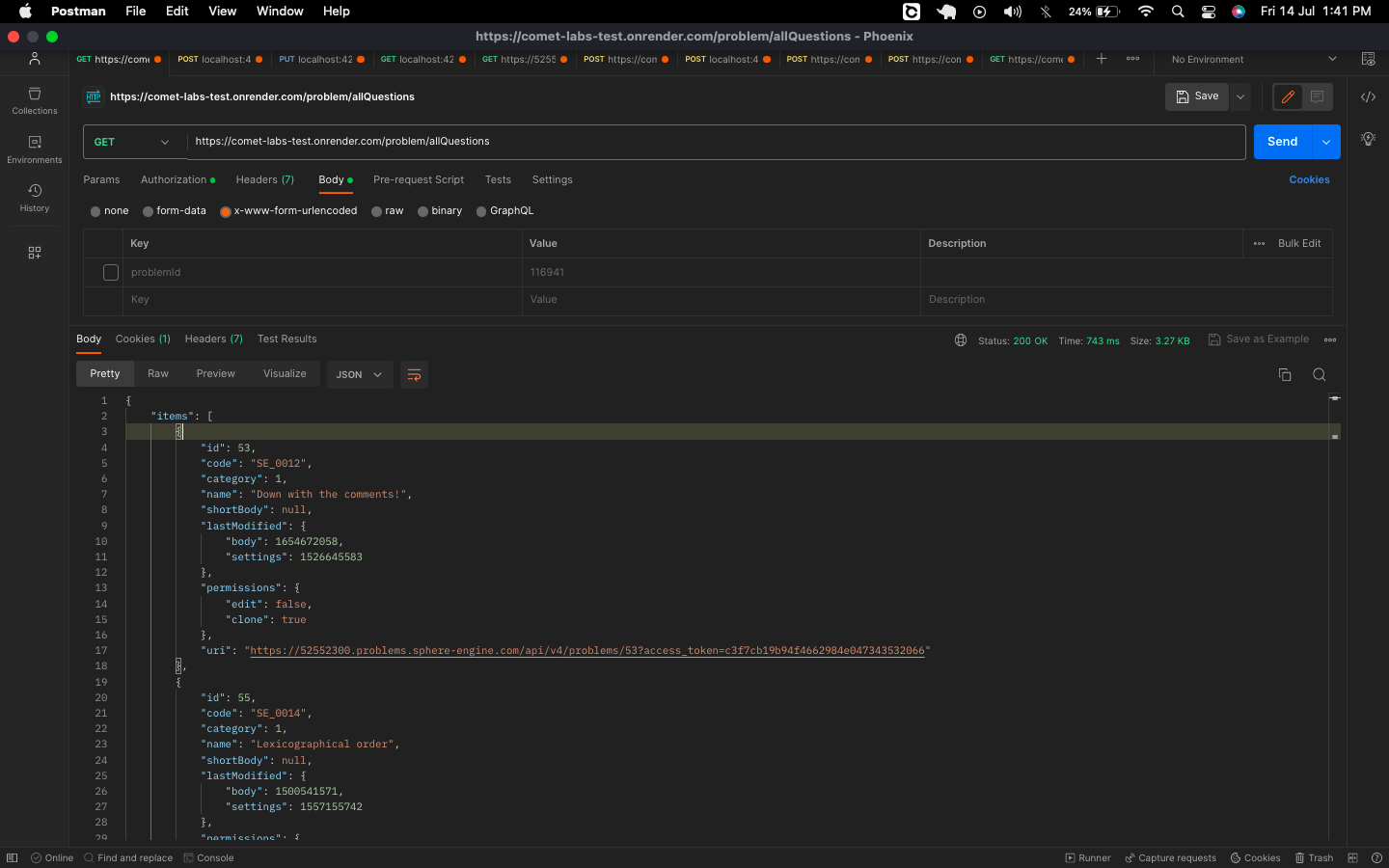Open the Collections sidebar panel
1389x868 pixels.
click(x=34, y=100)
